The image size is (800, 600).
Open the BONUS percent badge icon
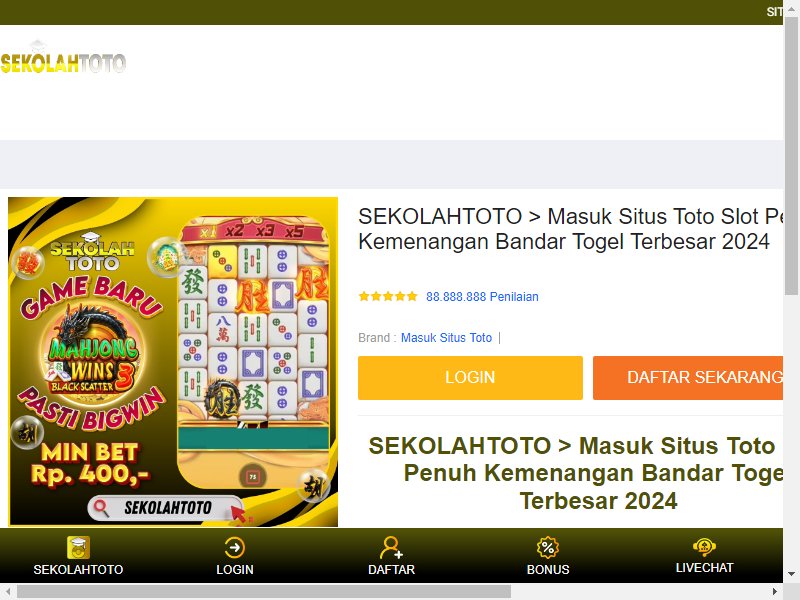coord(547,547)
